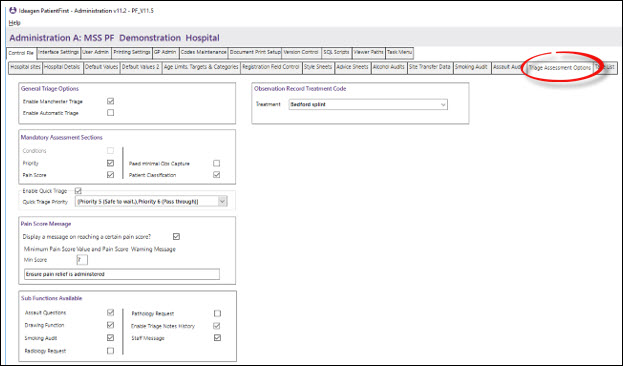Image resolution: width=623 pixels, height=366 pixels.
Task: Toggle Staff Message checkbox
Action: 217,338
